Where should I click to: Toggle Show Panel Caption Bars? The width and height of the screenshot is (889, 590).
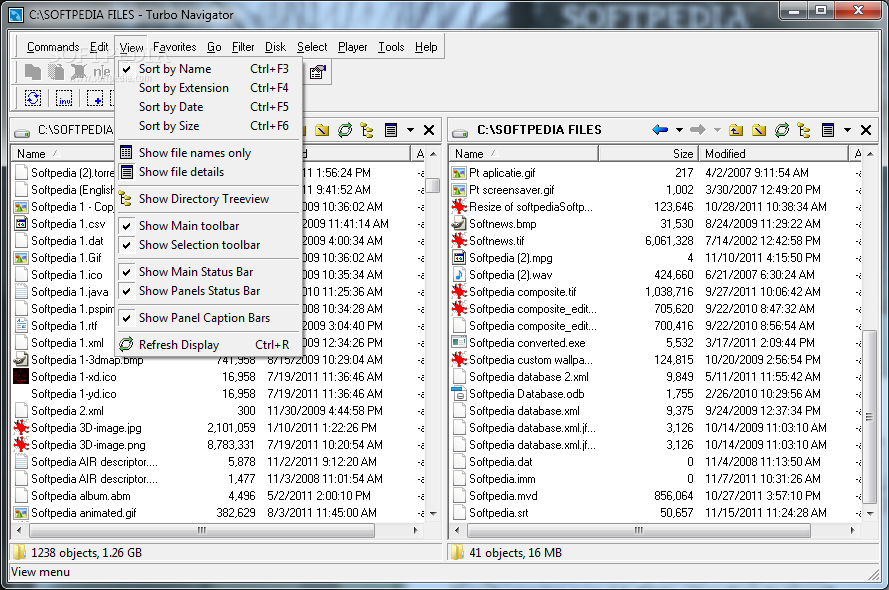(x=209, y=318)
